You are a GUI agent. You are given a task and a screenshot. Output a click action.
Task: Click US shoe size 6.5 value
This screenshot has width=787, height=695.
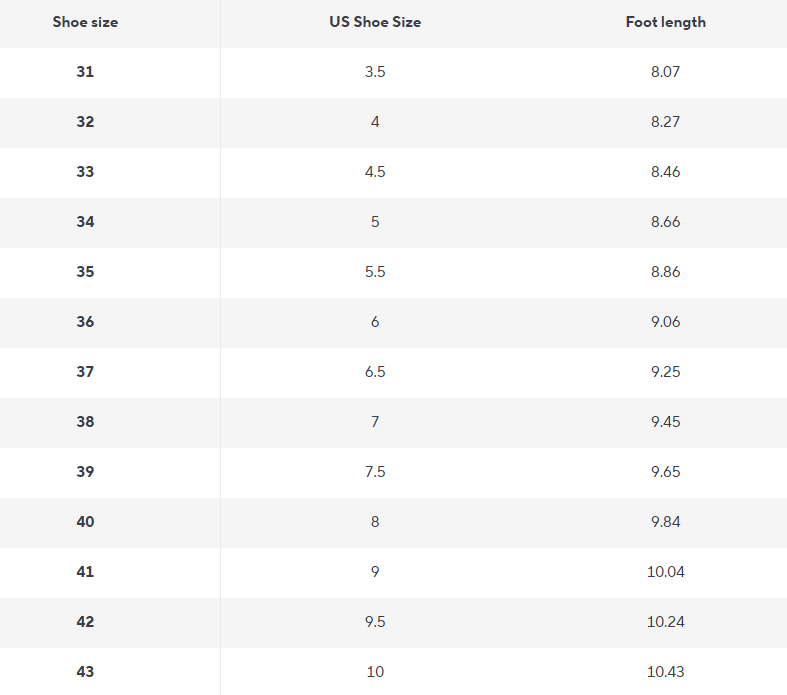click(x=375, y=372)
